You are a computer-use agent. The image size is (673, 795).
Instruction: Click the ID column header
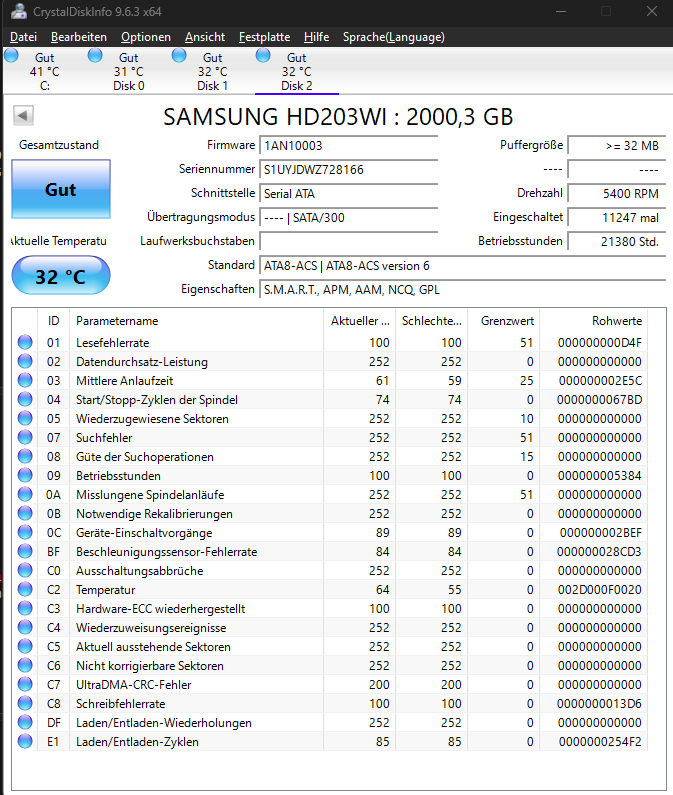coord(53,320)
